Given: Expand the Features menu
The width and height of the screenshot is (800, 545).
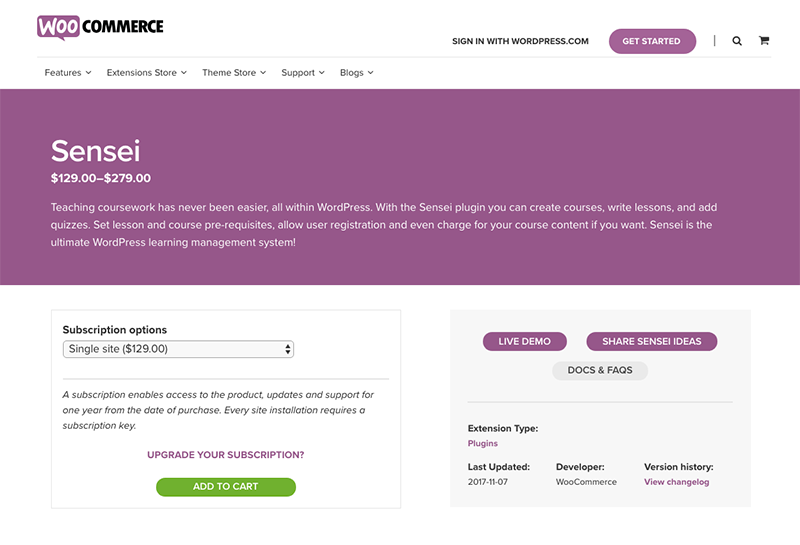Looking at the screenshot, I should 68,73.
